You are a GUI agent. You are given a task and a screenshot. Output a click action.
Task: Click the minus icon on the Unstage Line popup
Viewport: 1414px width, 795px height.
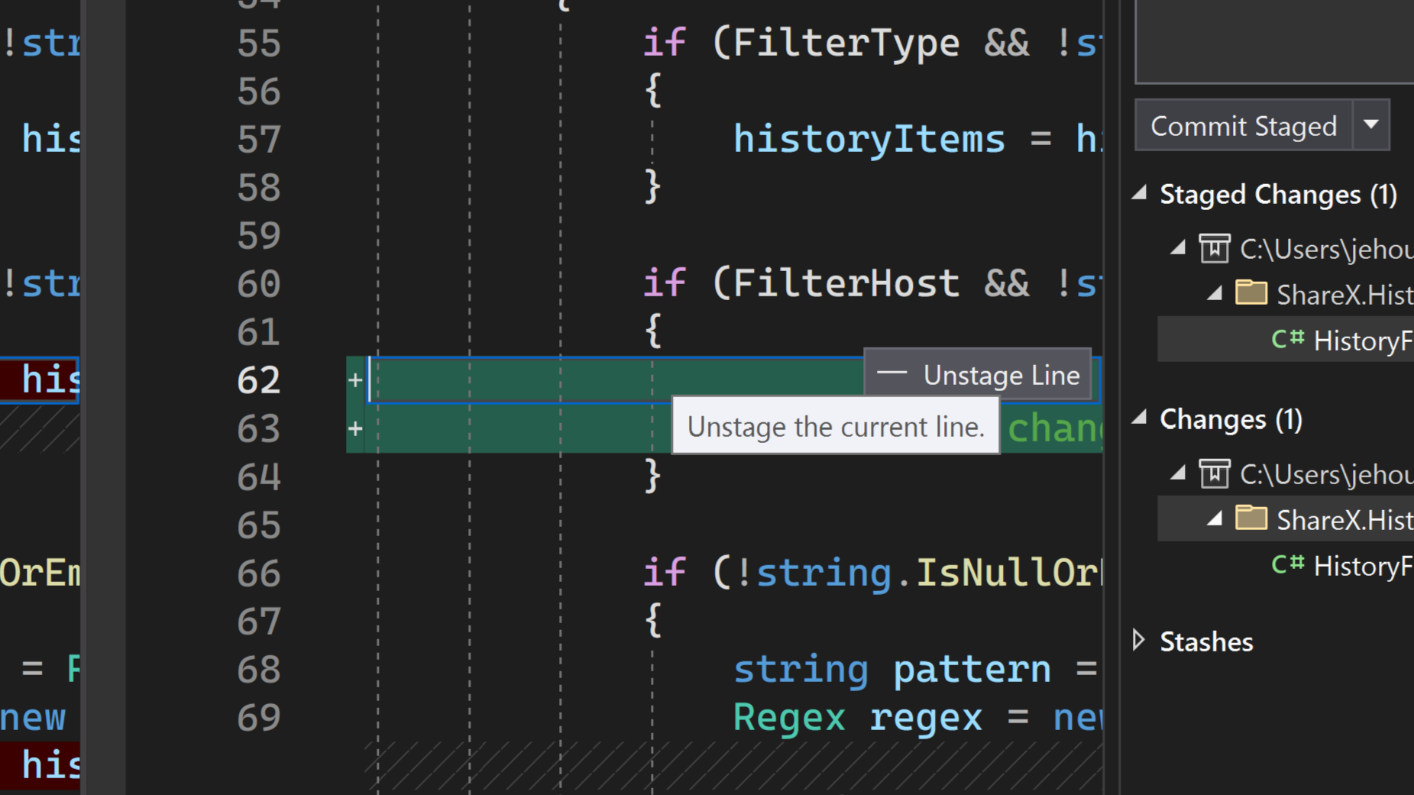click(x=891, y=374)
